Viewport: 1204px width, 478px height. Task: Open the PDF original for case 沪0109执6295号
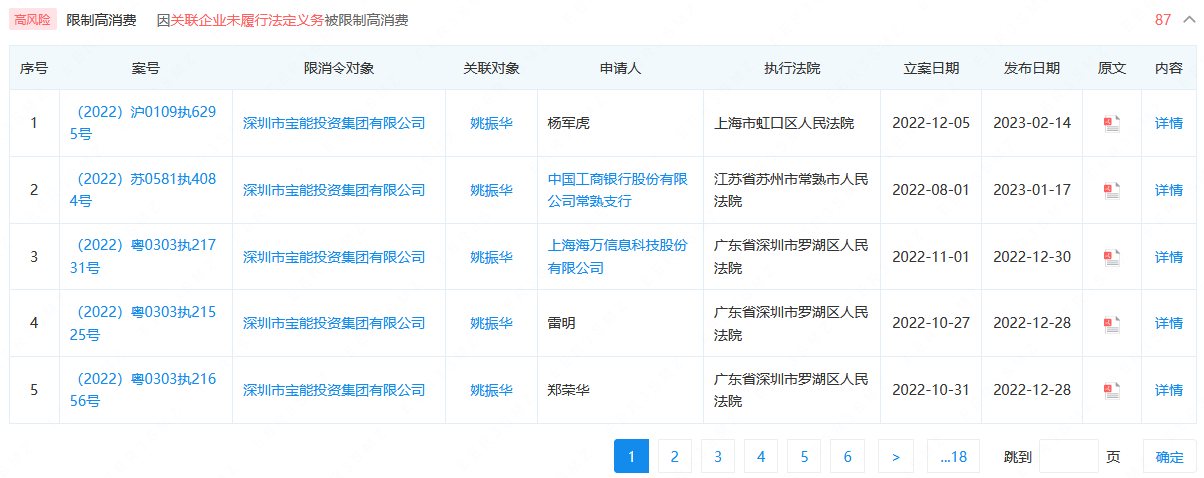[x=1111, y=124]
